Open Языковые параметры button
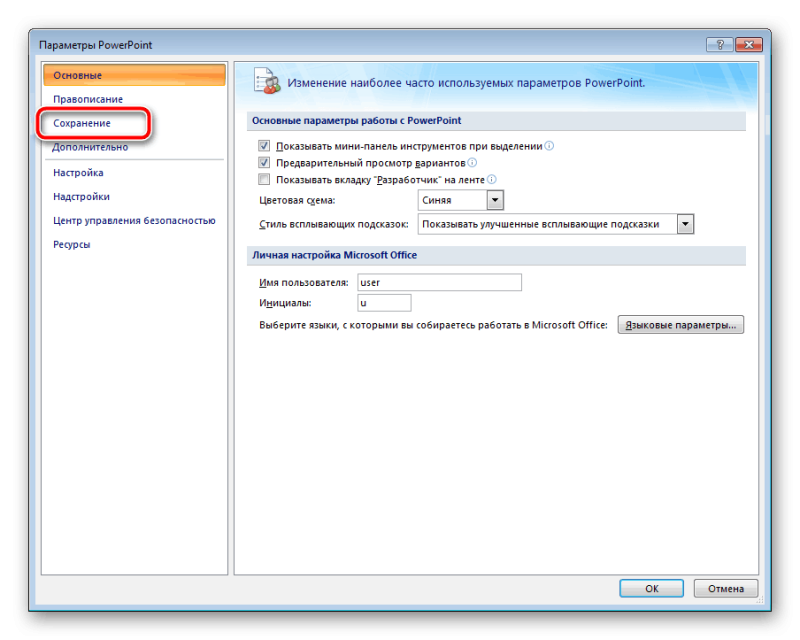Screen dimensions: 800x640 click(x=681, y=325)
